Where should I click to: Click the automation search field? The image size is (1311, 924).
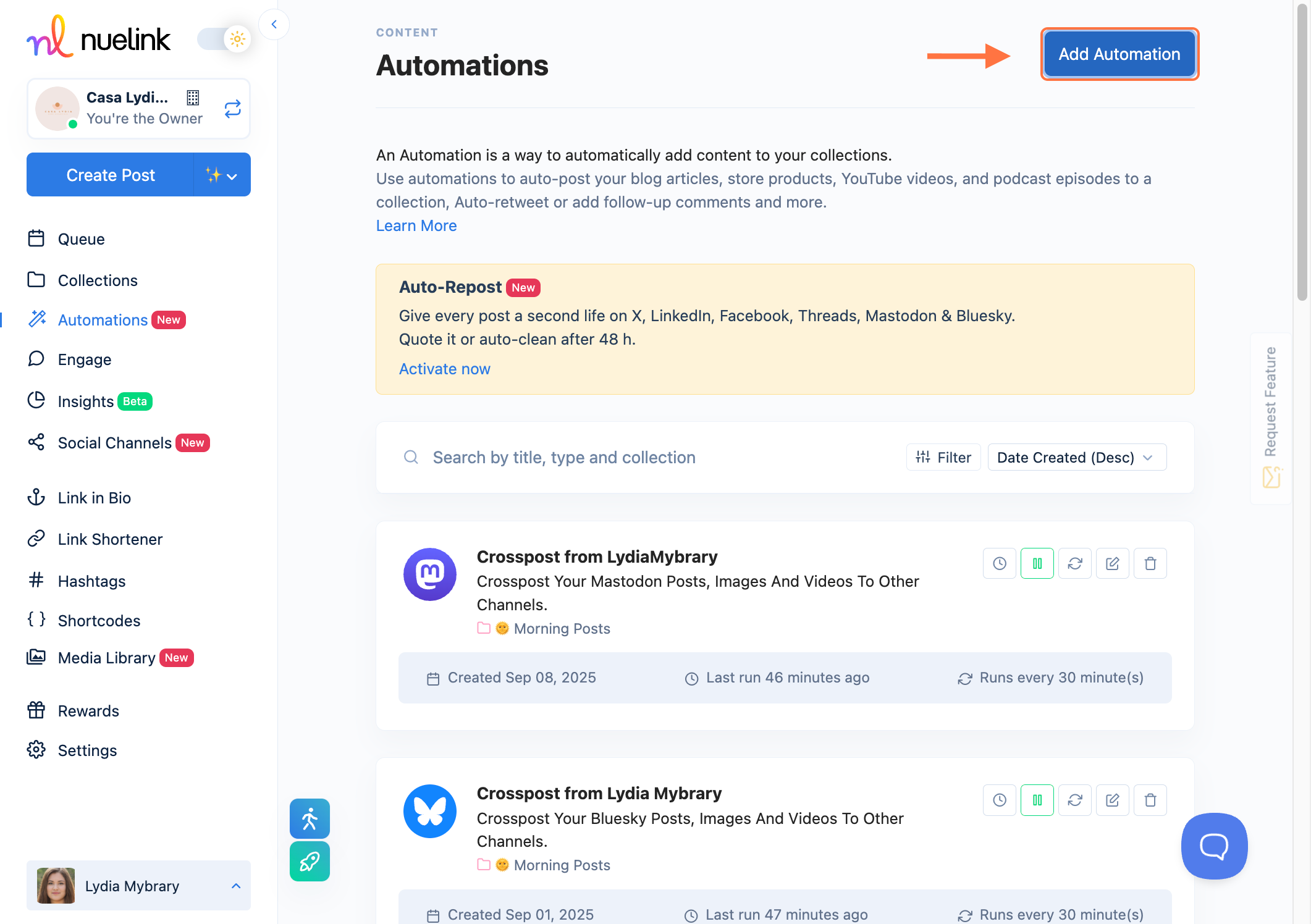[x=563, y=457]
